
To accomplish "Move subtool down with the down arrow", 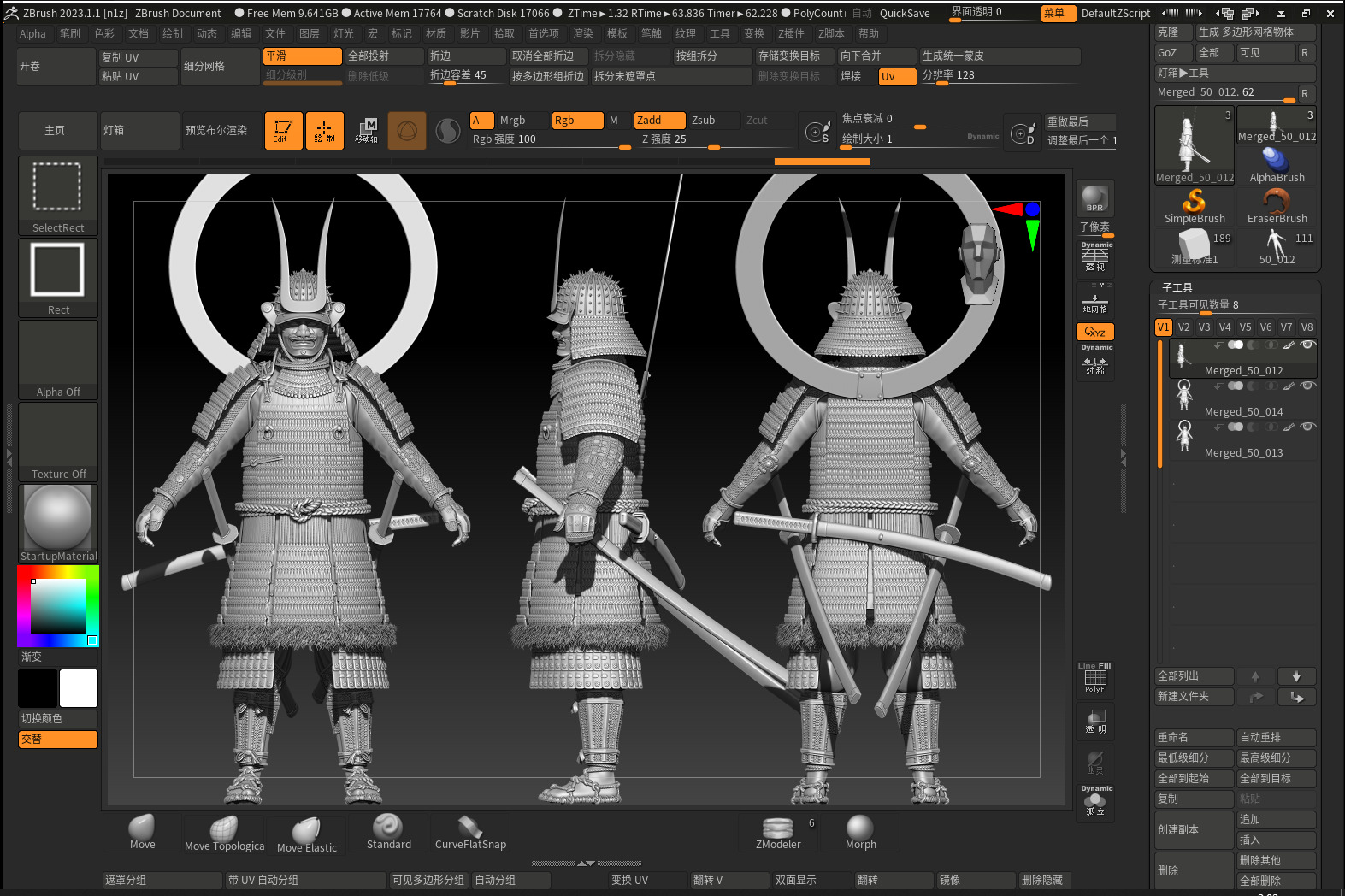I will tap(1296, 676).
